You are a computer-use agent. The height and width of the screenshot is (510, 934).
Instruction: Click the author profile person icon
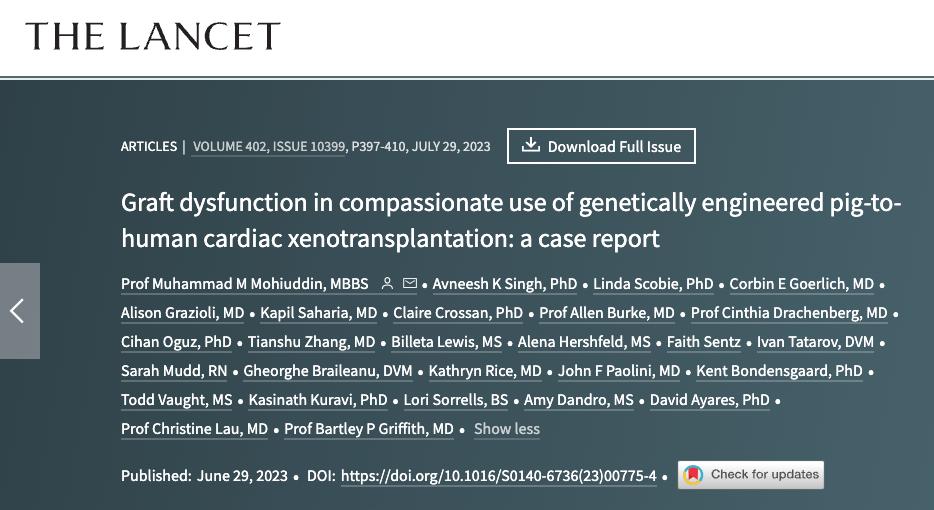[x=387, y=284]
